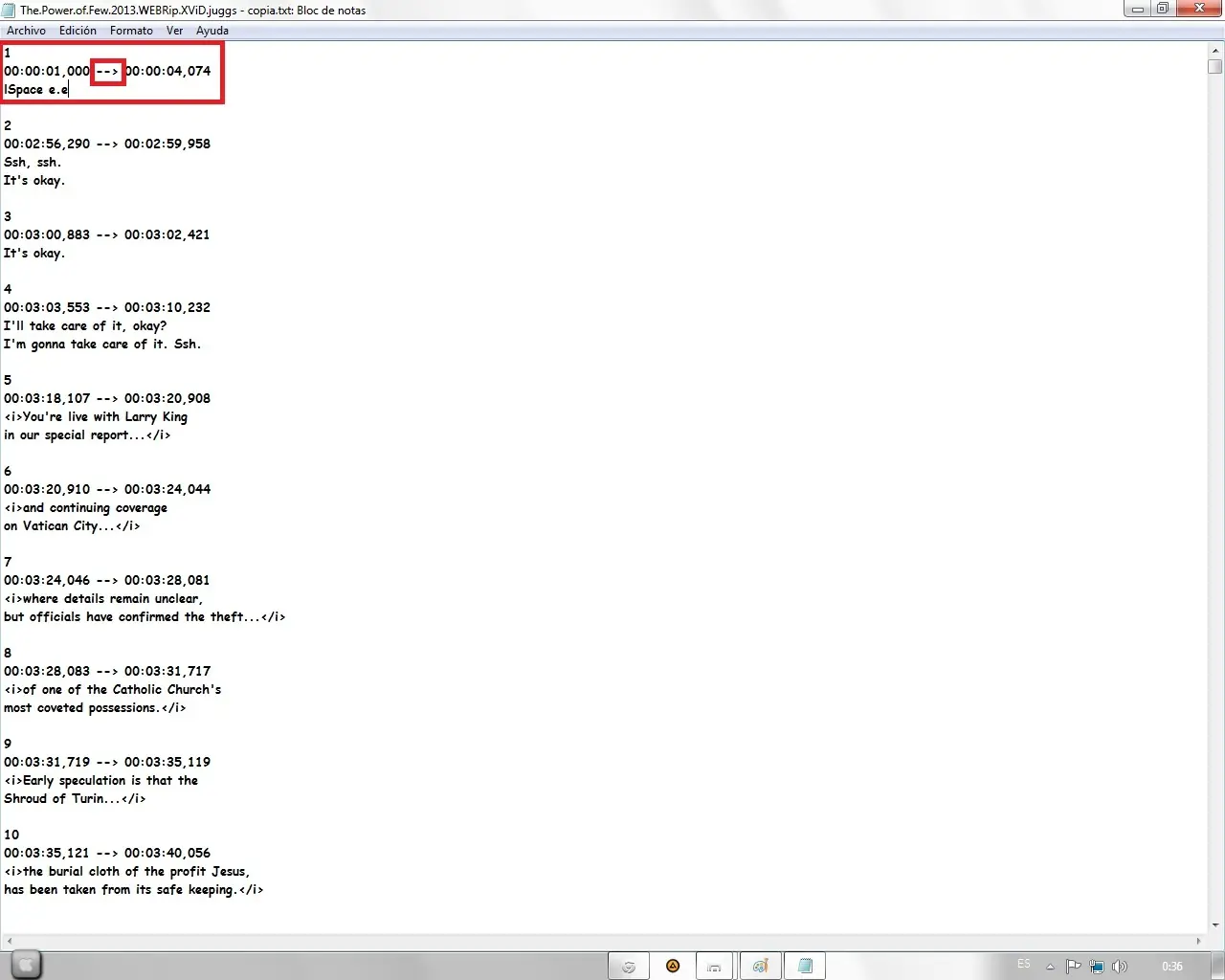The width and height of the screenshot is (1225, 980).
Task: Click the line 'I'm gonna take care of it. Ssh.'
Action: point(102,344)
